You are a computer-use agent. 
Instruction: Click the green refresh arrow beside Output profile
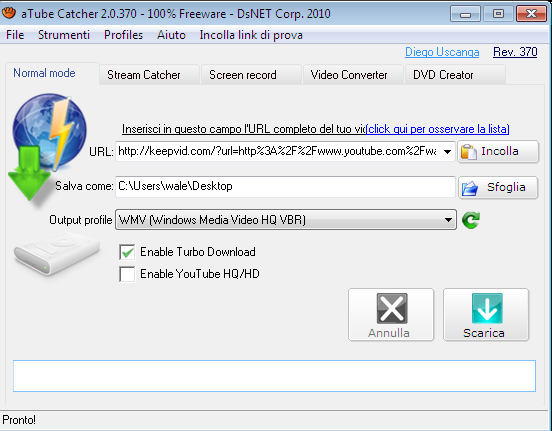(471, 220)
